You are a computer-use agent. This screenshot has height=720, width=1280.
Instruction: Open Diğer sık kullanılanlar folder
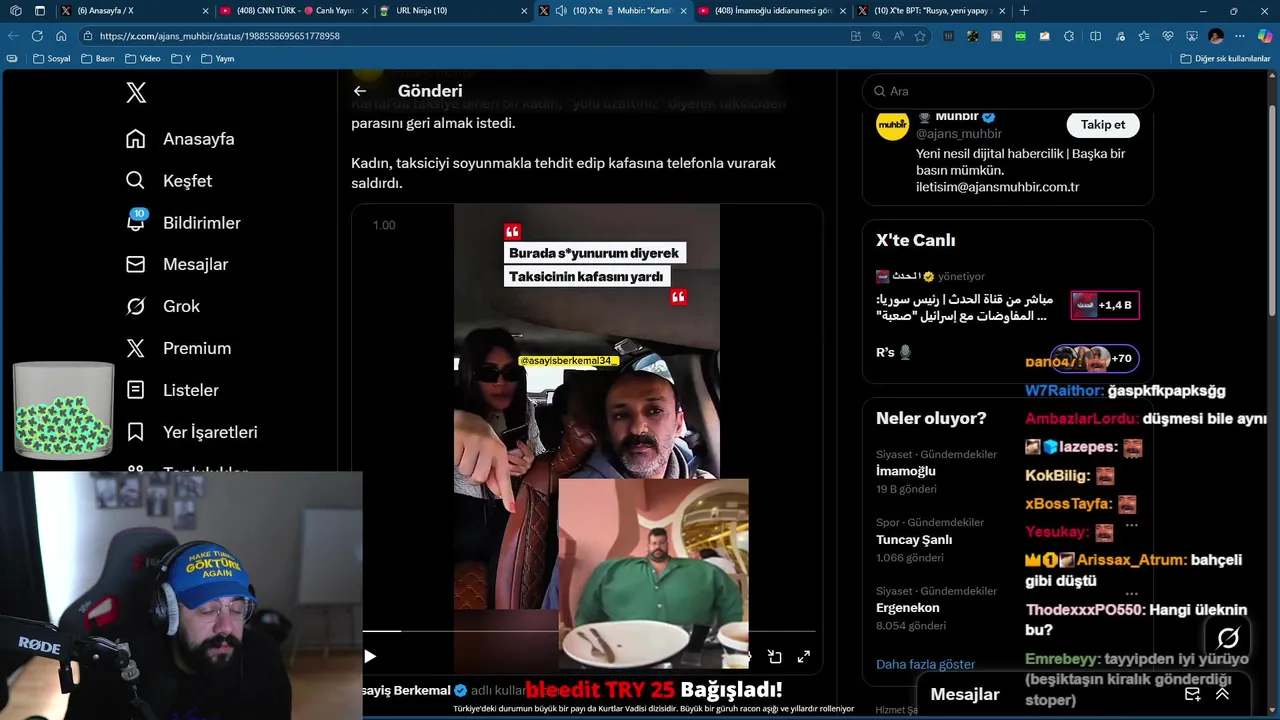point(1225,59)
